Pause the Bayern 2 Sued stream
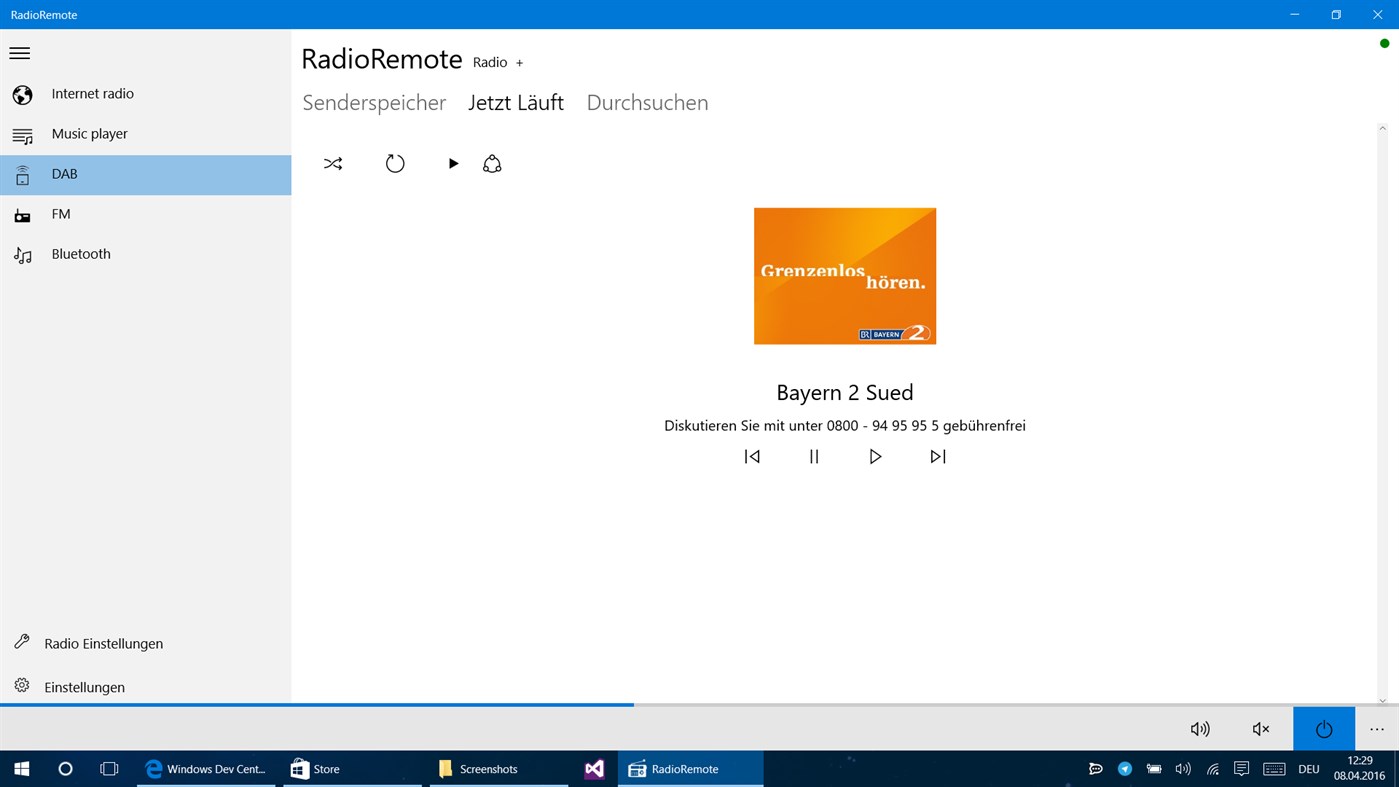Viewport: 1399px width, 787px height. point(814,456)
